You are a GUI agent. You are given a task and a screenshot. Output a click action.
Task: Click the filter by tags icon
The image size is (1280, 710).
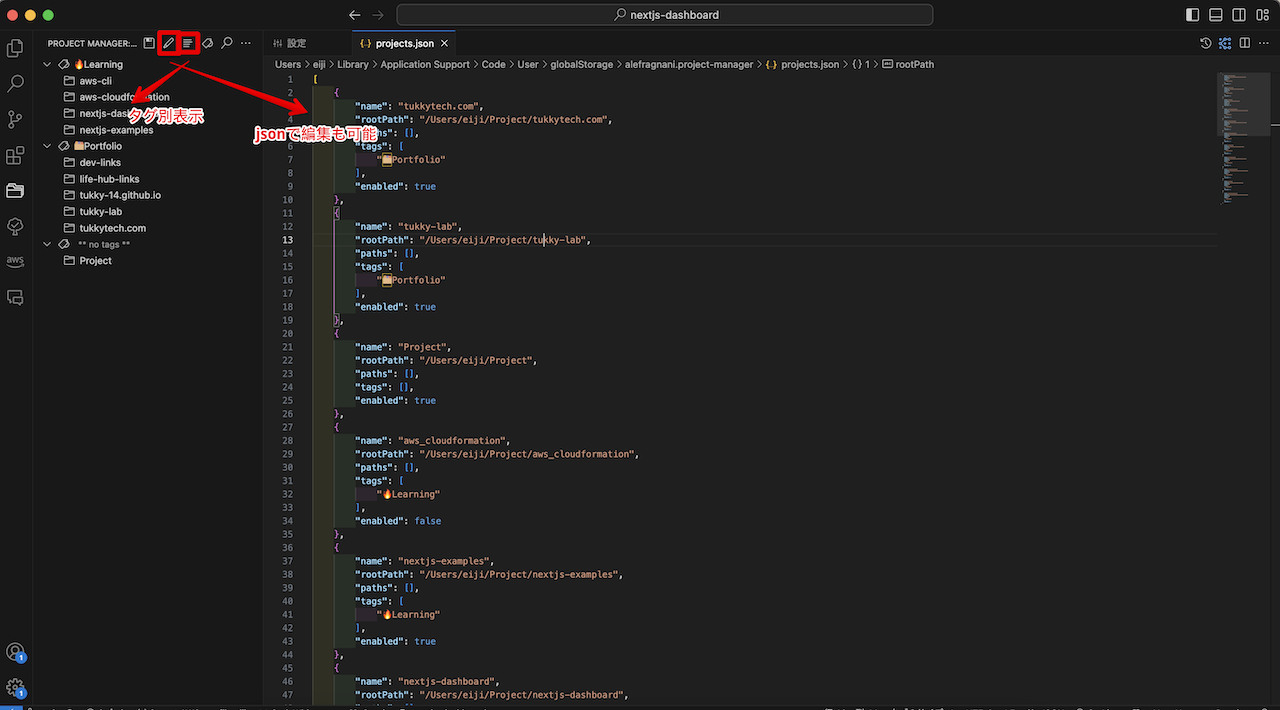208,43
